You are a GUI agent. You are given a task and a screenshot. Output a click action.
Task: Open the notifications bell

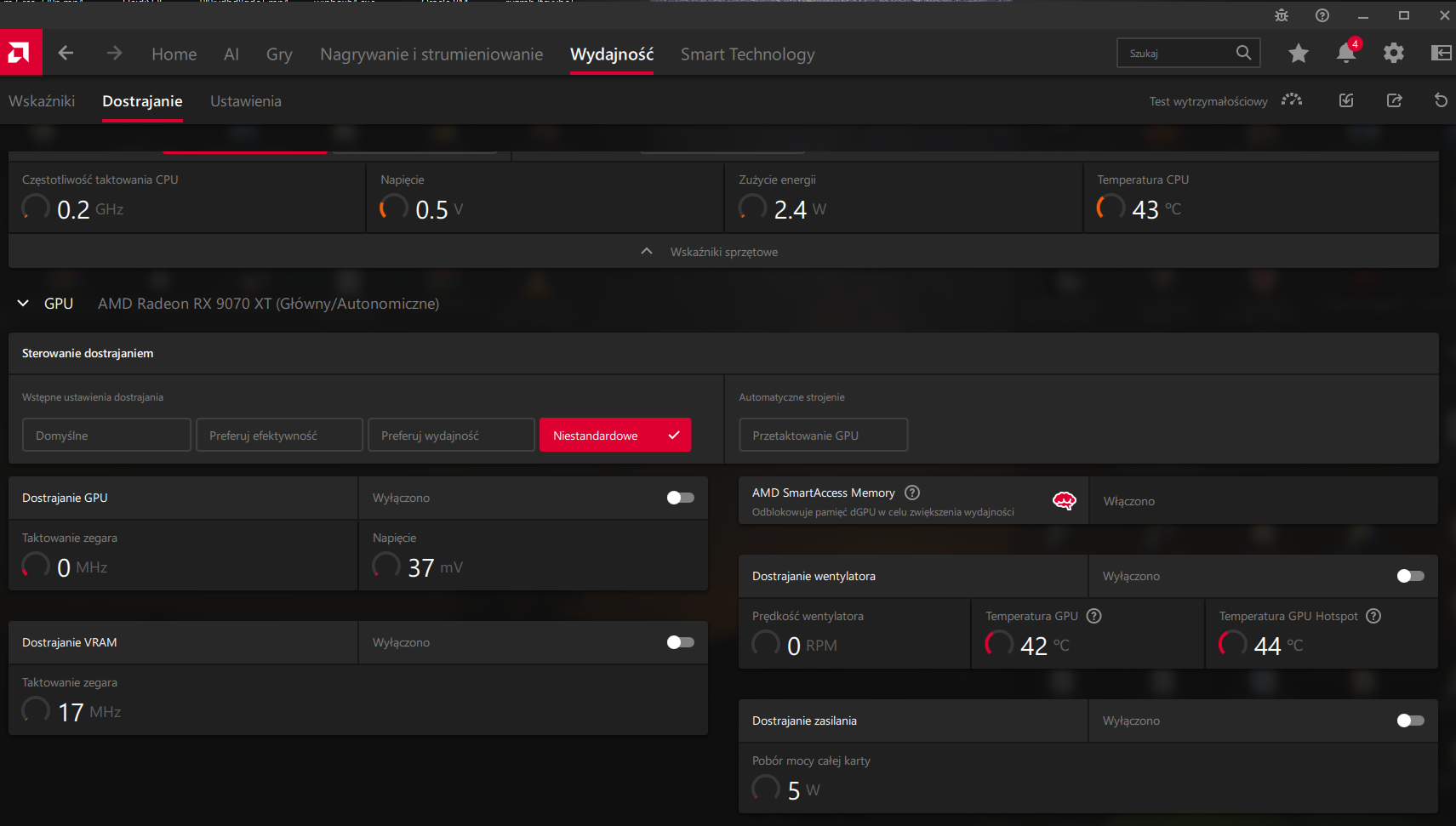(x=1345, y=54)
